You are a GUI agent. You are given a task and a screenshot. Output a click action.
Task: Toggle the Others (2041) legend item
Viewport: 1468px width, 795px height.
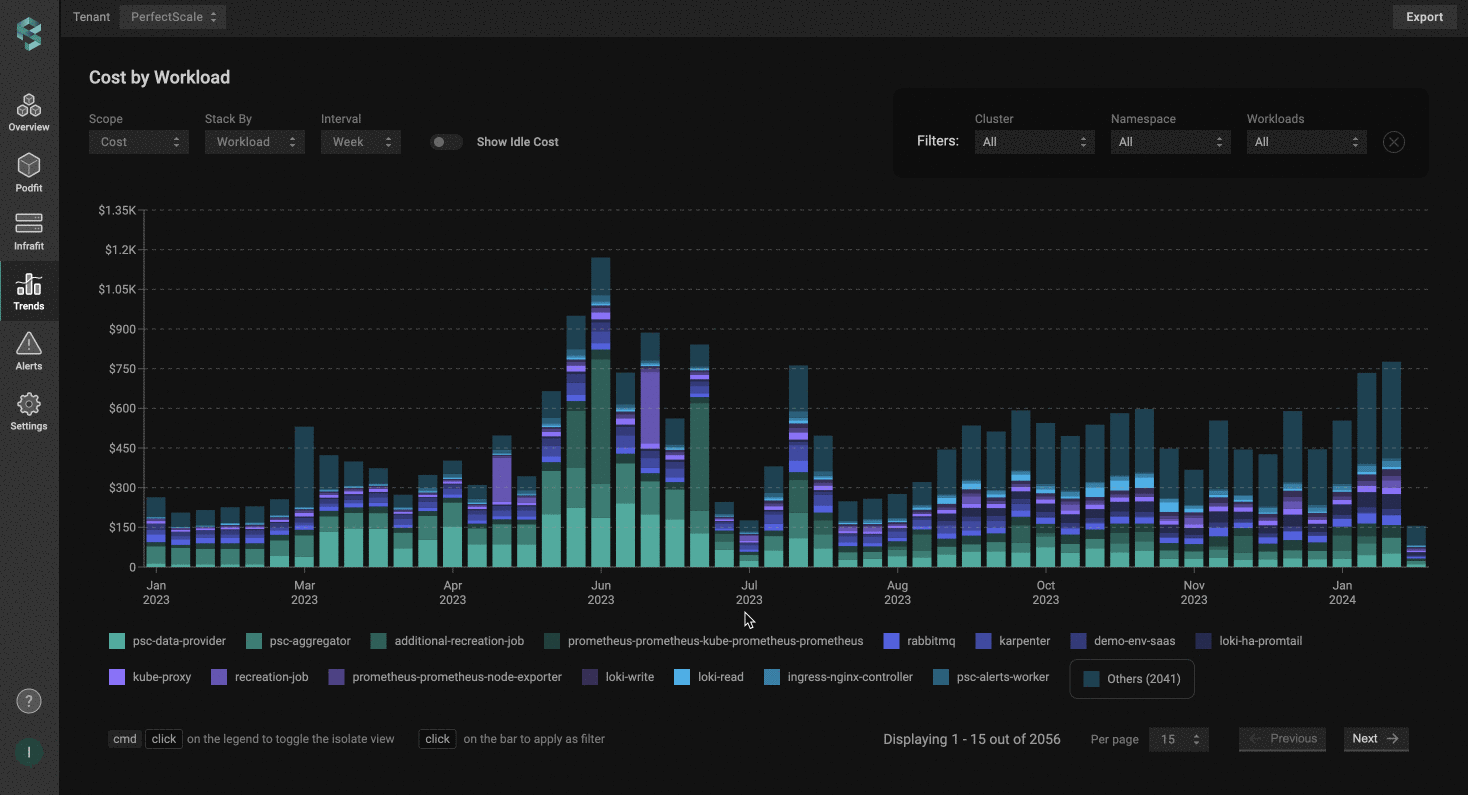[x=1132, y=679]
